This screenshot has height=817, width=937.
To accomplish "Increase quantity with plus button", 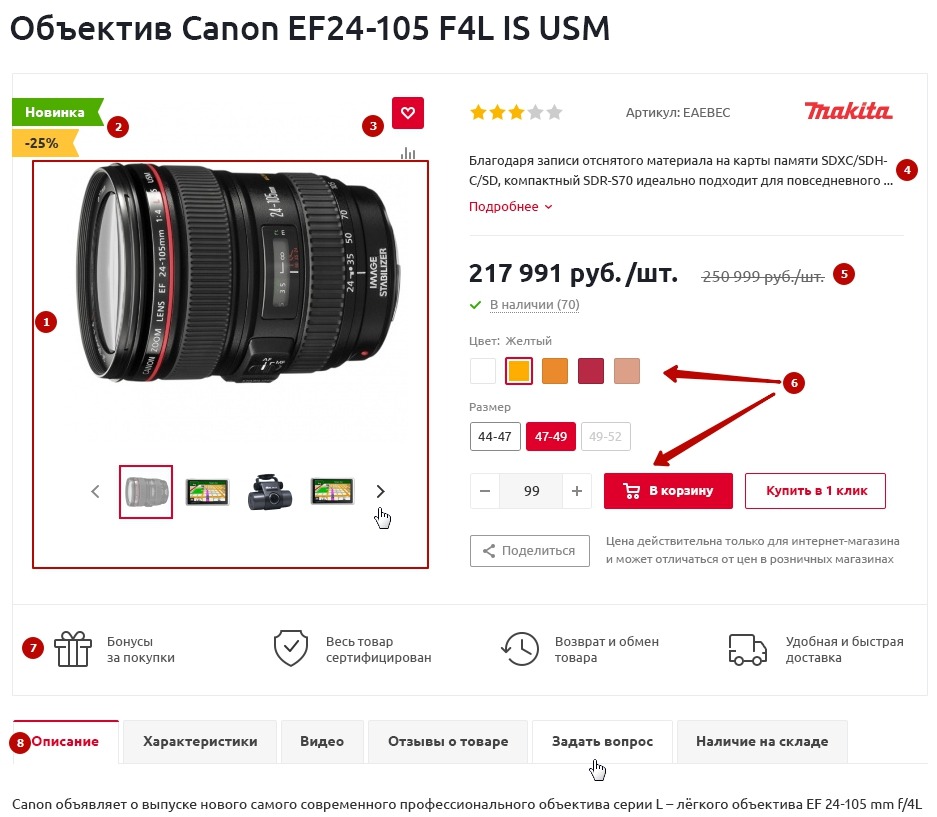I will point(577,491).
